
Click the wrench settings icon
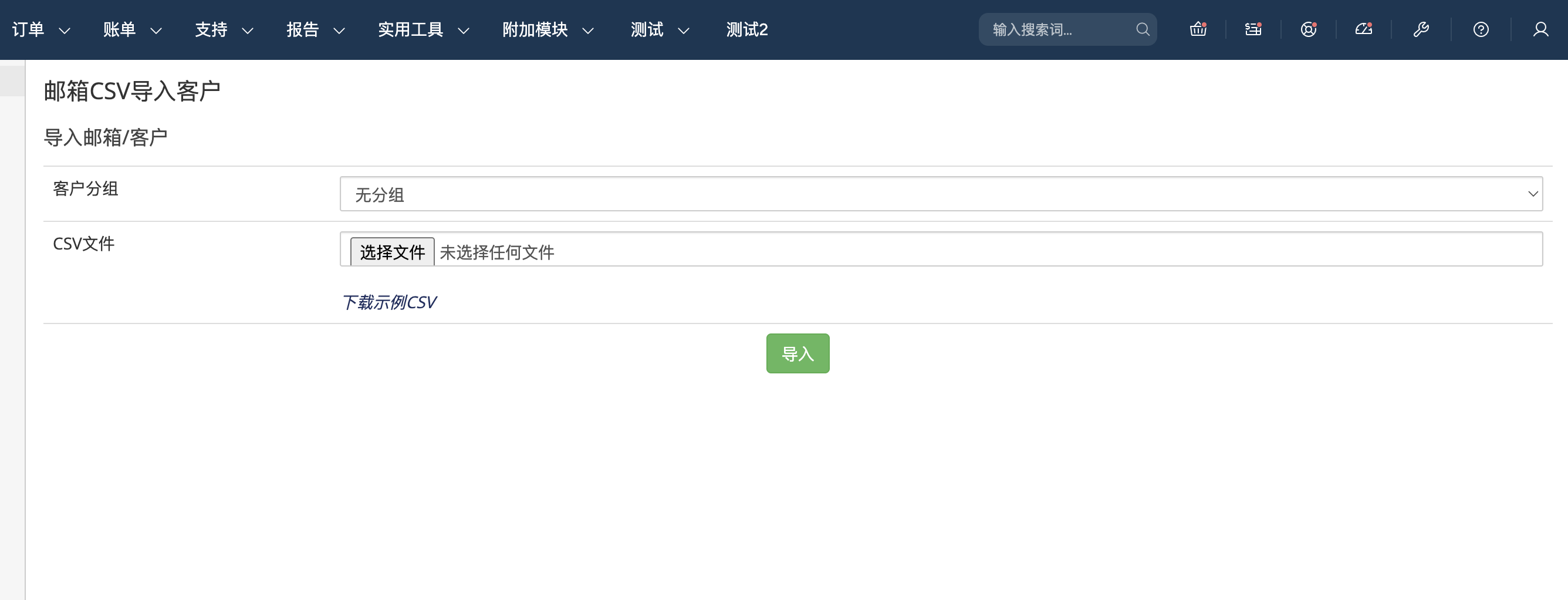(x=1421, y=29)
